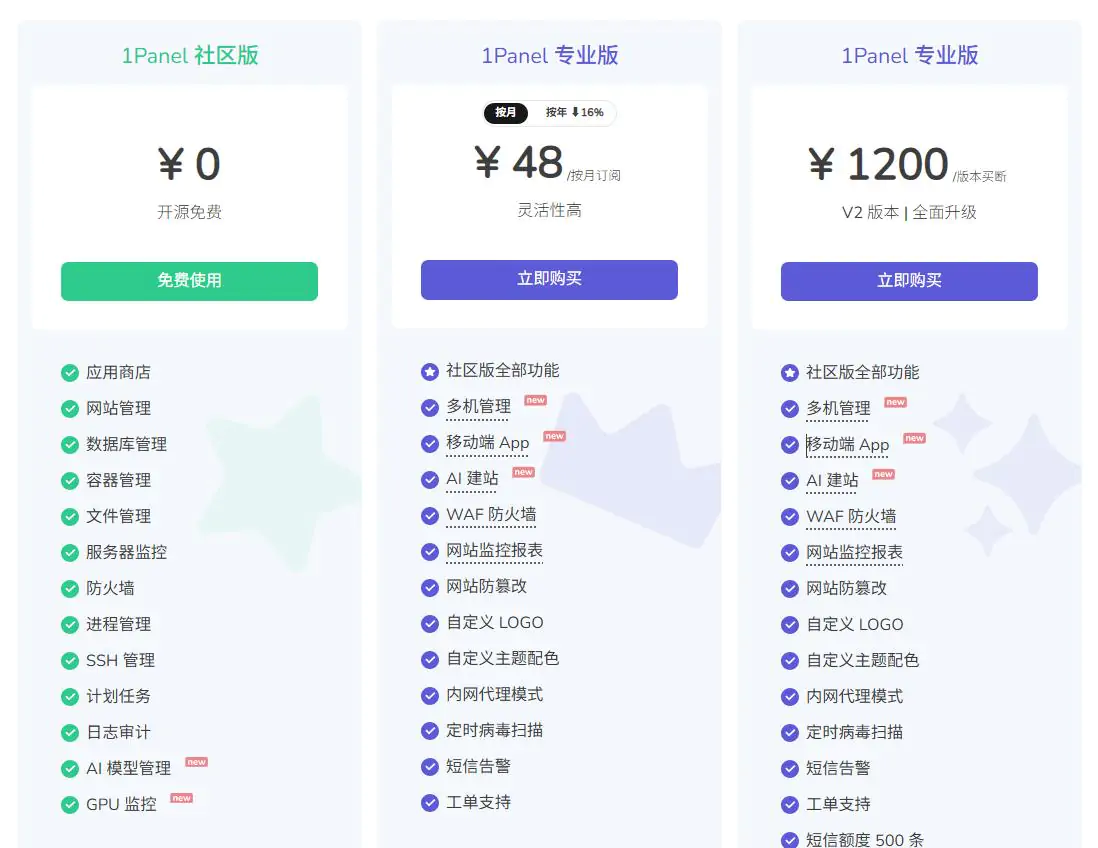Toggle the check beside 网站防篡改
The height and width of the screenshot is (848, 1098).
coord(429,588)
